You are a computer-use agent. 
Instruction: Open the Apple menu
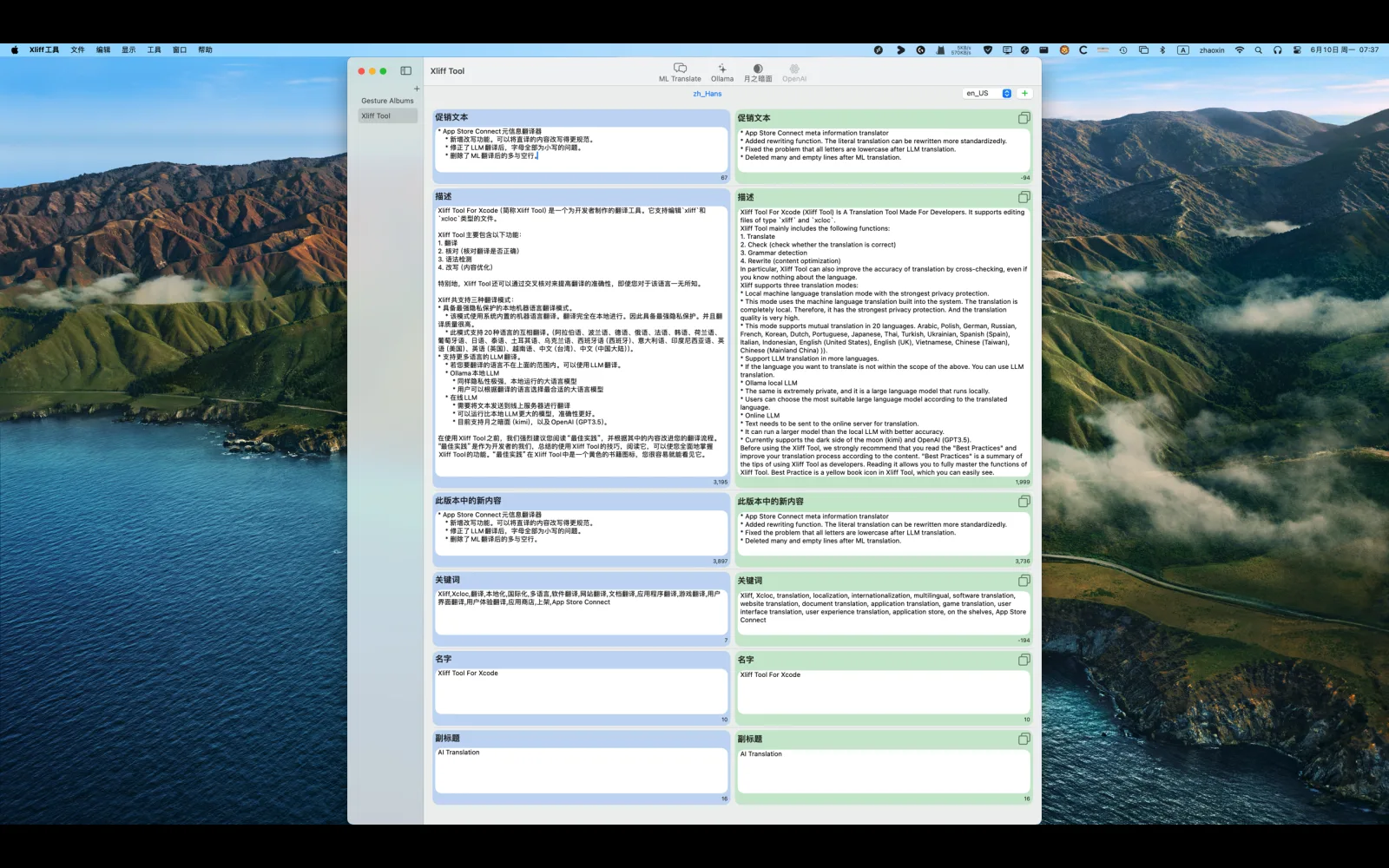(x=15, y=50)
